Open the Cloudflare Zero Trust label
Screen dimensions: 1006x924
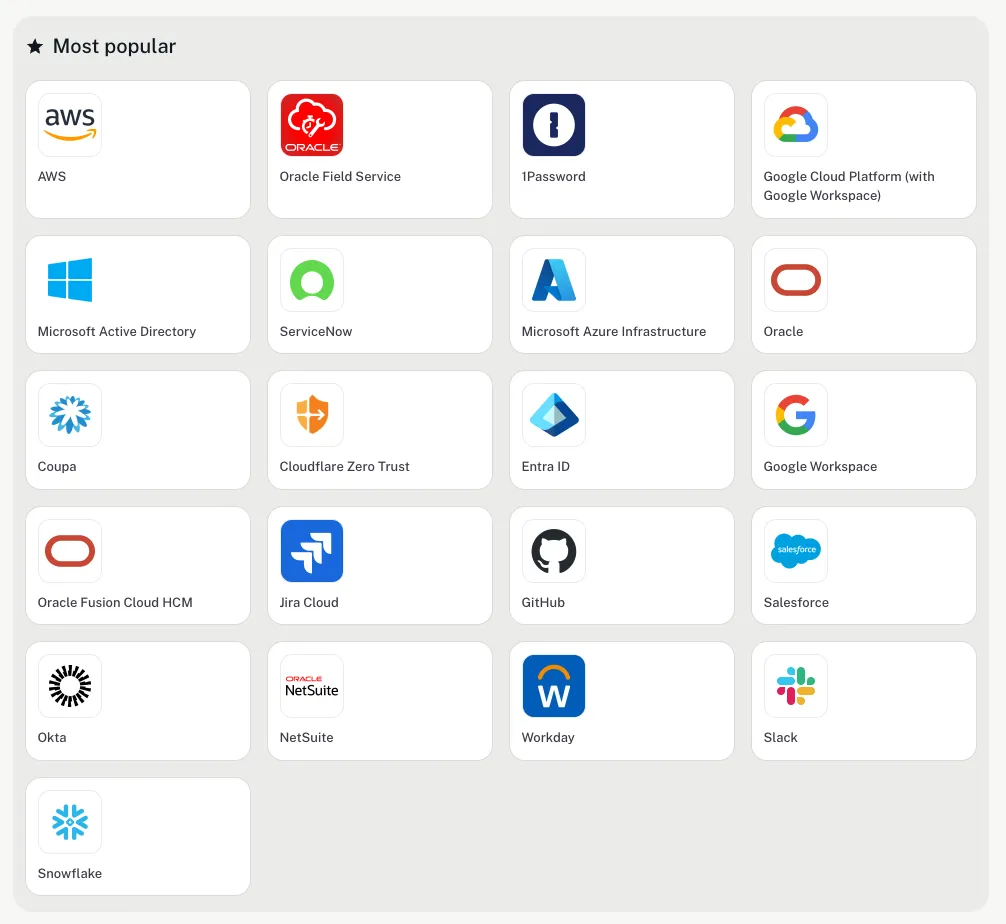pos(345,466)
